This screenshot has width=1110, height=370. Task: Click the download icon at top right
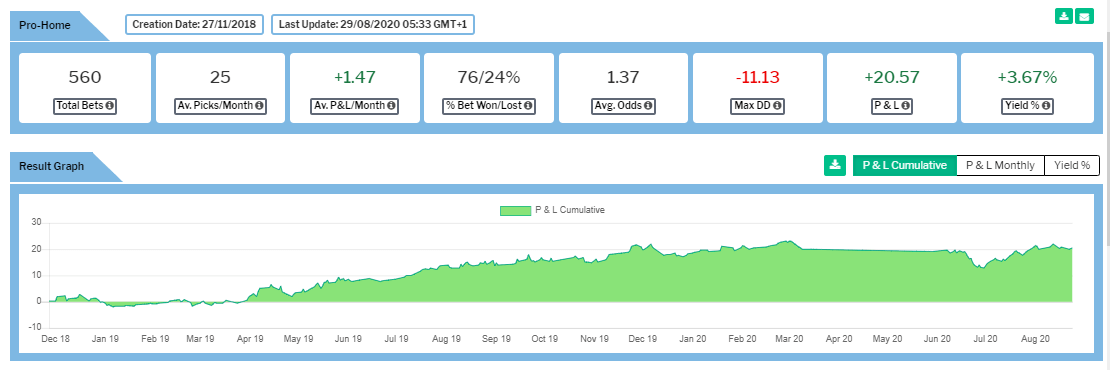(x=1063, y=16)
